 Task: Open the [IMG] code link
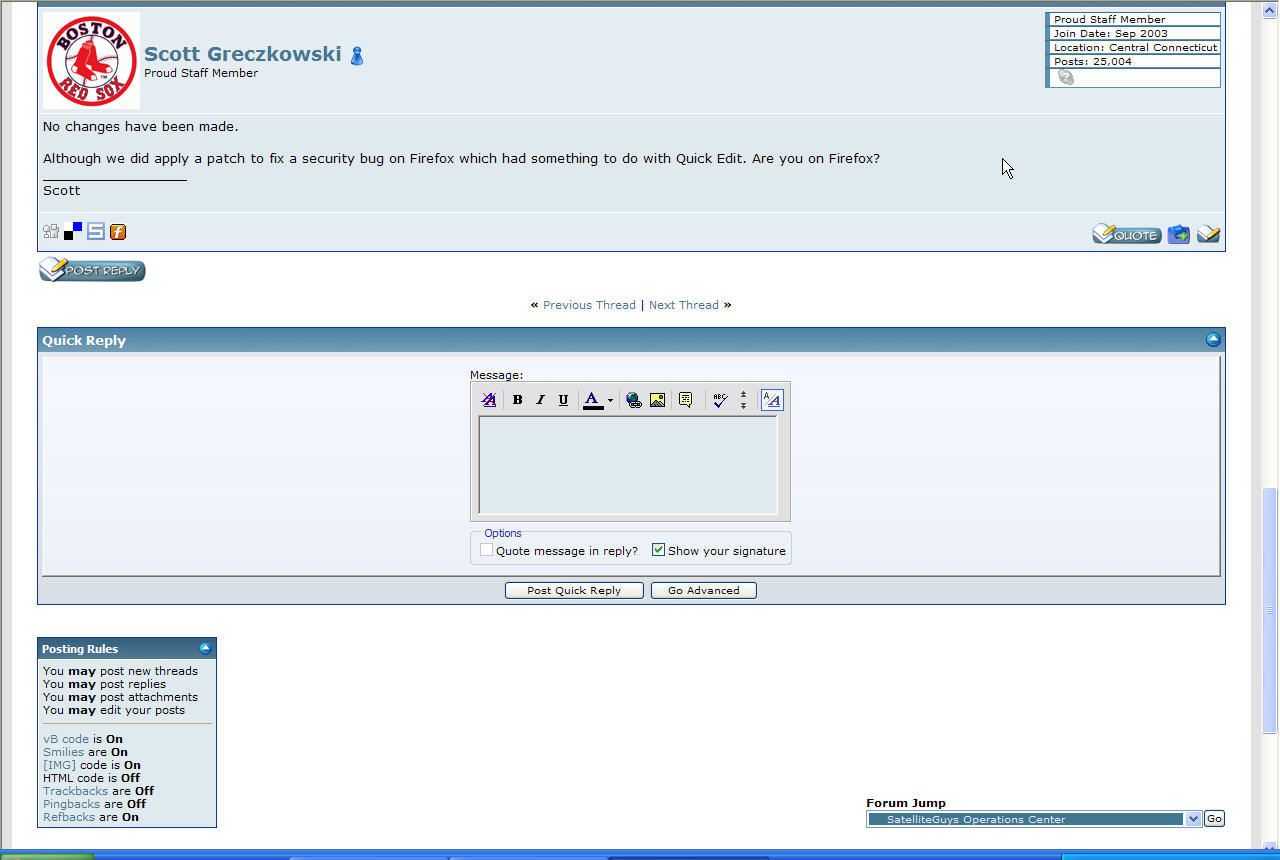click(x=59, y=765)
